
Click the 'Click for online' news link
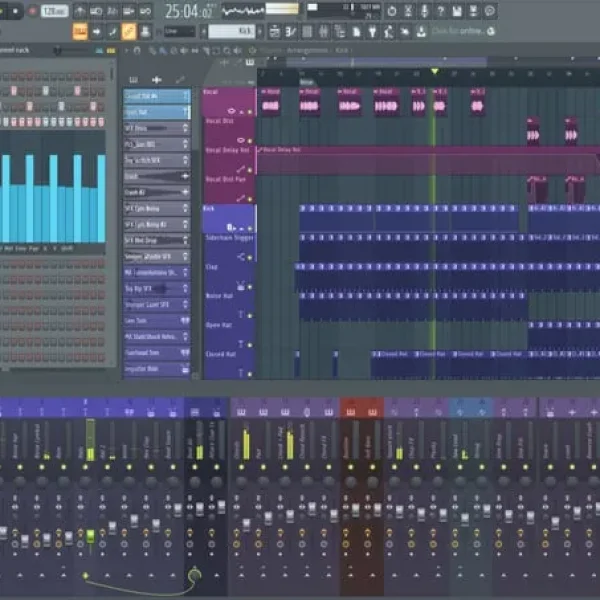(x=464, y=31)
